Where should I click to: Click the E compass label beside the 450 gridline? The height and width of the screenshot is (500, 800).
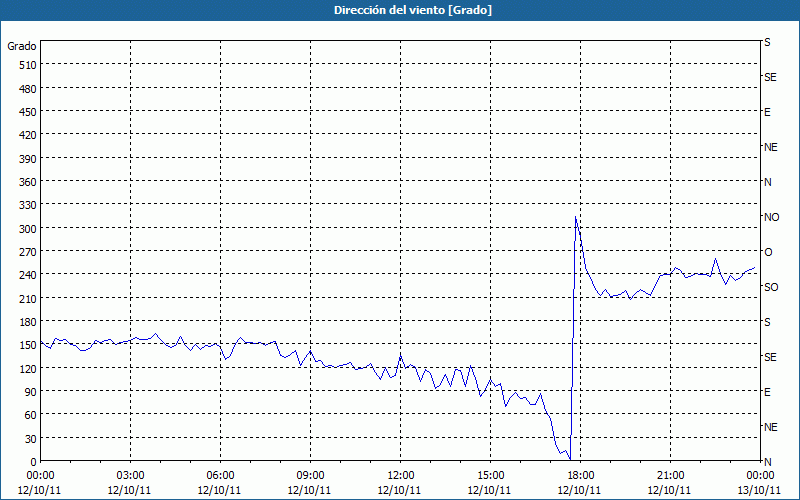[767, 112]
